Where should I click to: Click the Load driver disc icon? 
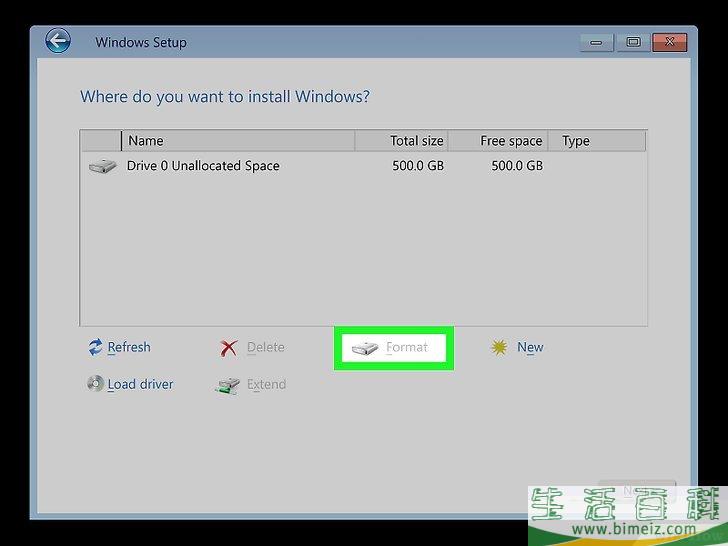tap(95, 384)
